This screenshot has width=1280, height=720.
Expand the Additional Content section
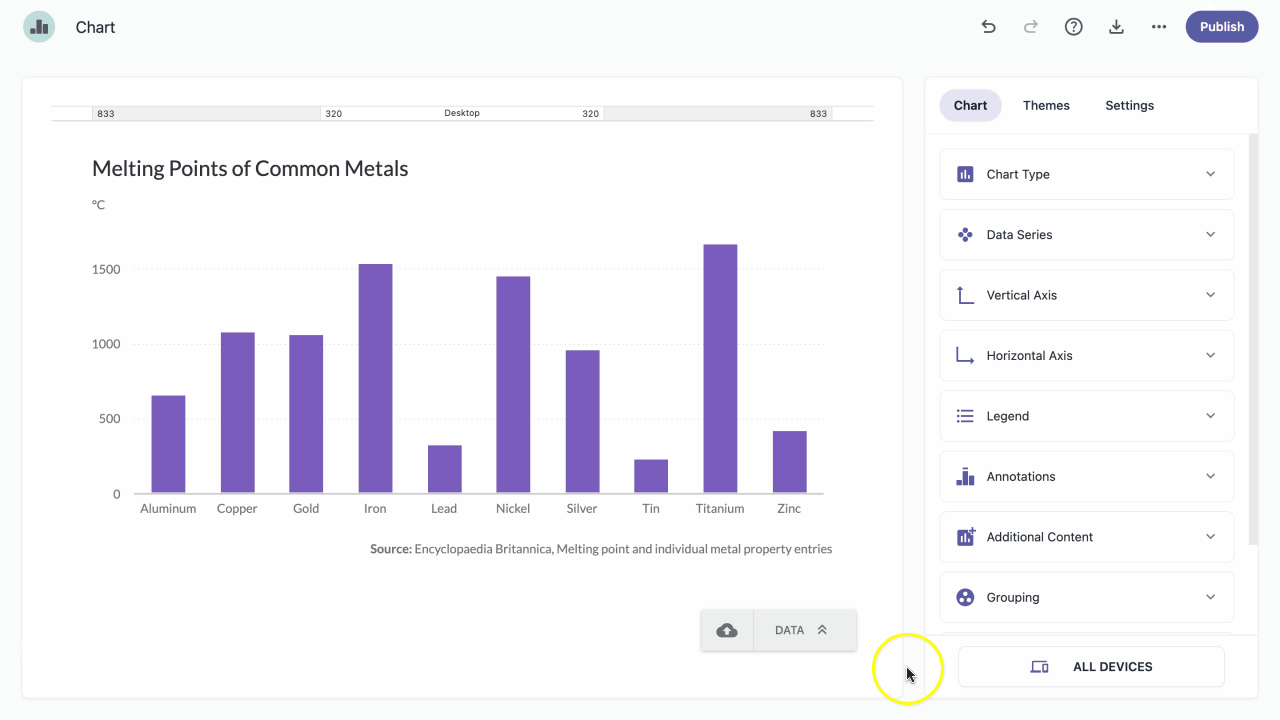[1087, 537]
